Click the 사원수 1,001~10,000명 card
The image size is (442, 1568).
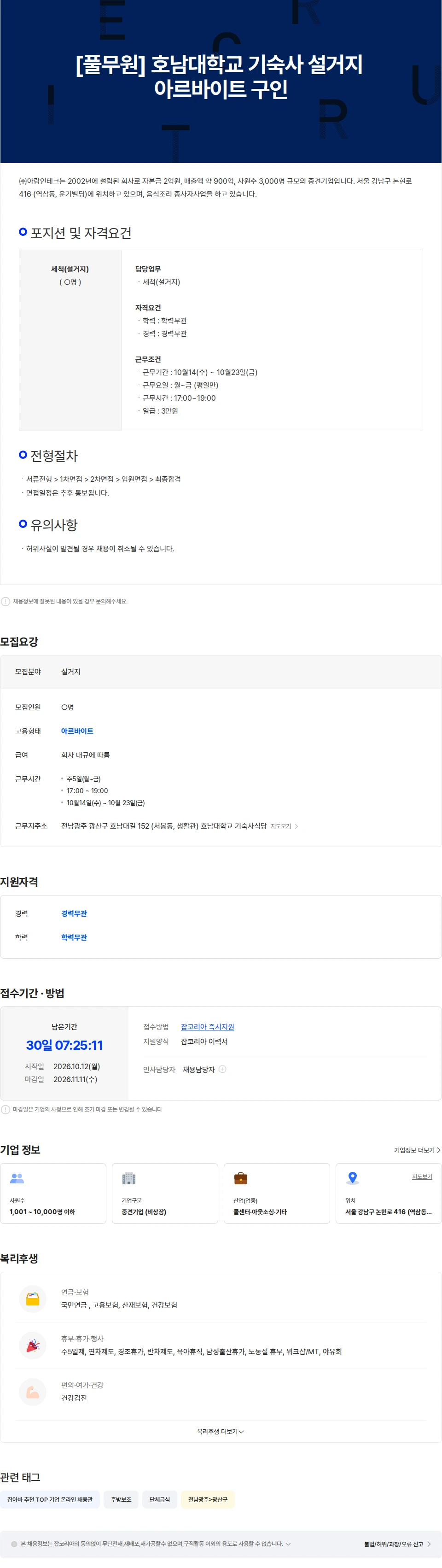pos(53,1193)
